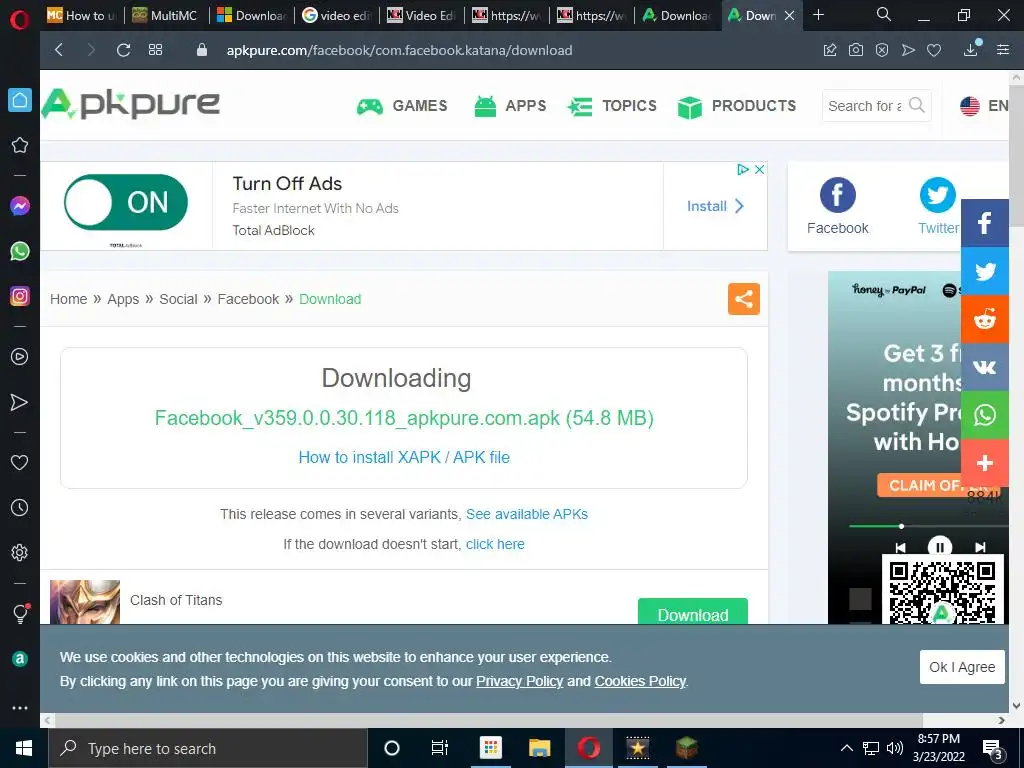This screenshot has width=1024, height=768.
Task: Go to Home breadcrumb
Action: 69,299
